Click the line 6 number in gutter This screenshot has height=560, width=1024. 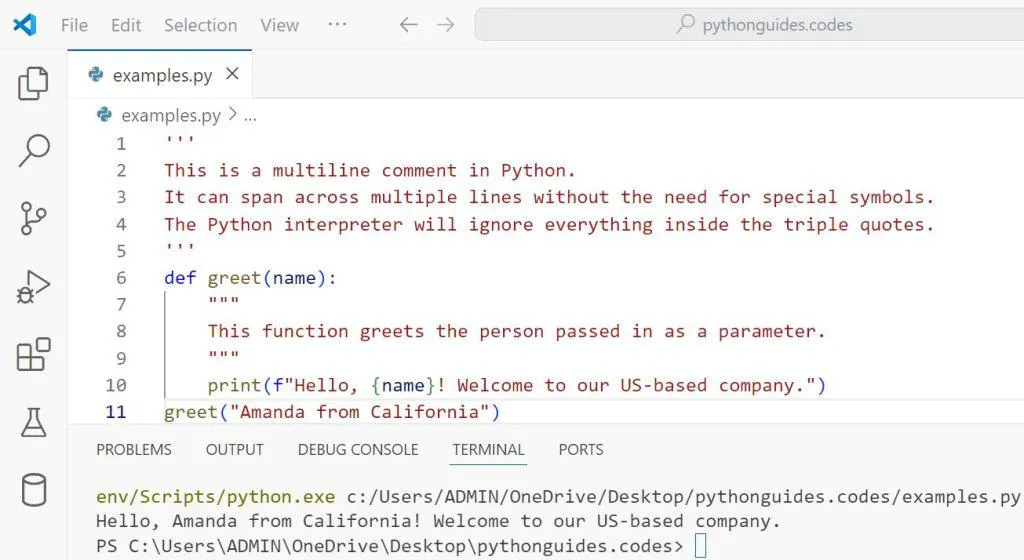(121, 278)
